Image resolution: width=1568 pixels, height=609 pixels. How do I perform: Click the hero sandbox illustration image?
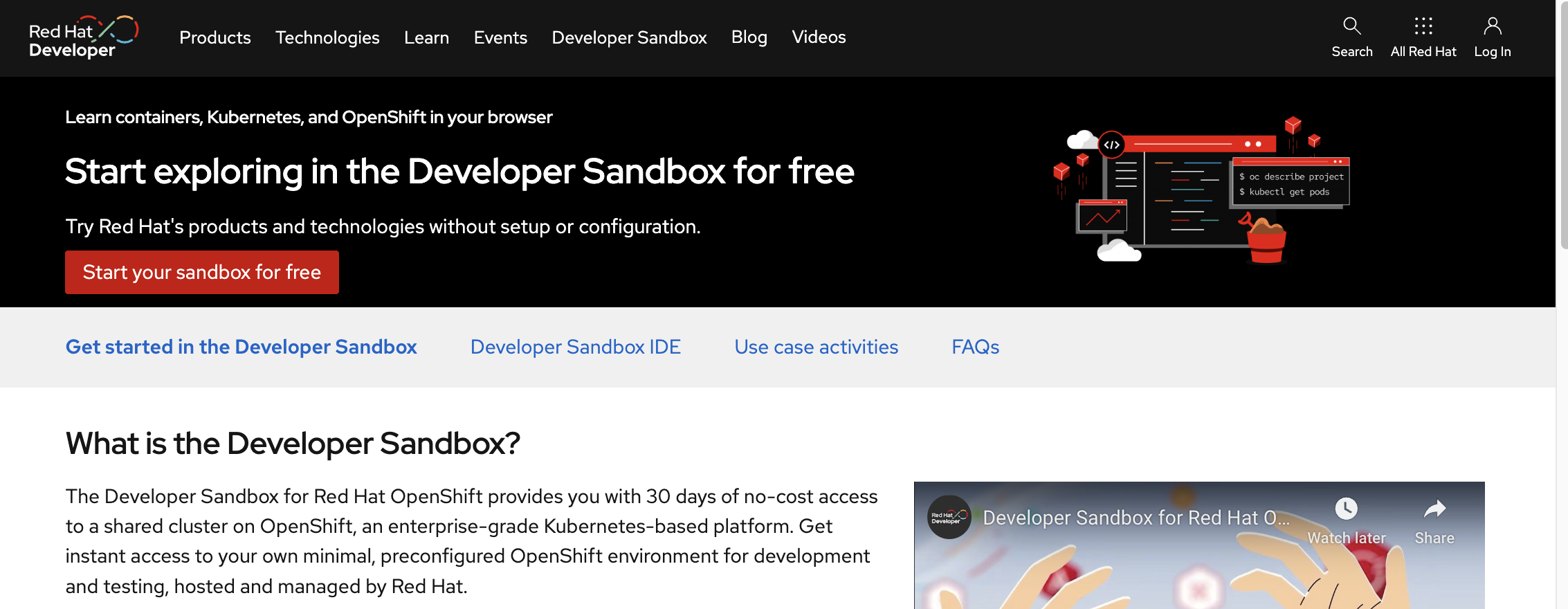pyautogui.click(x=1201, y=190)
